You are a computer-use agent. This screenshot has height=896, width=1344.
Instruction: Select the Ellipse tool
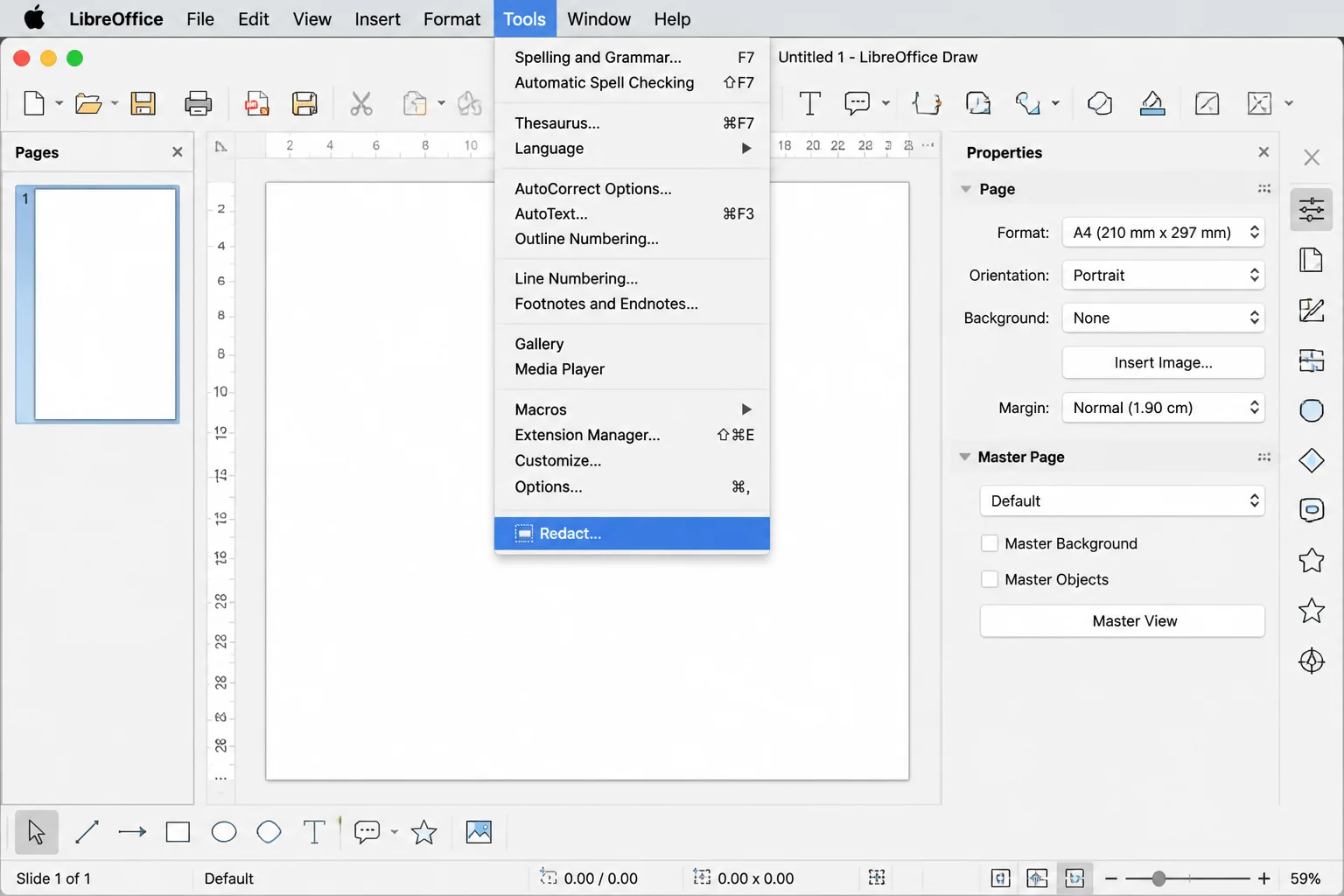point(224,831)
